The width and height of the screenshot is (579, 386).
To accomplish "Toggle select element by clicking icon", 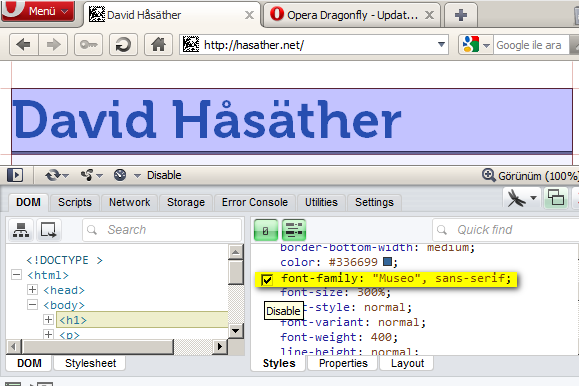I will coord(48,230).
